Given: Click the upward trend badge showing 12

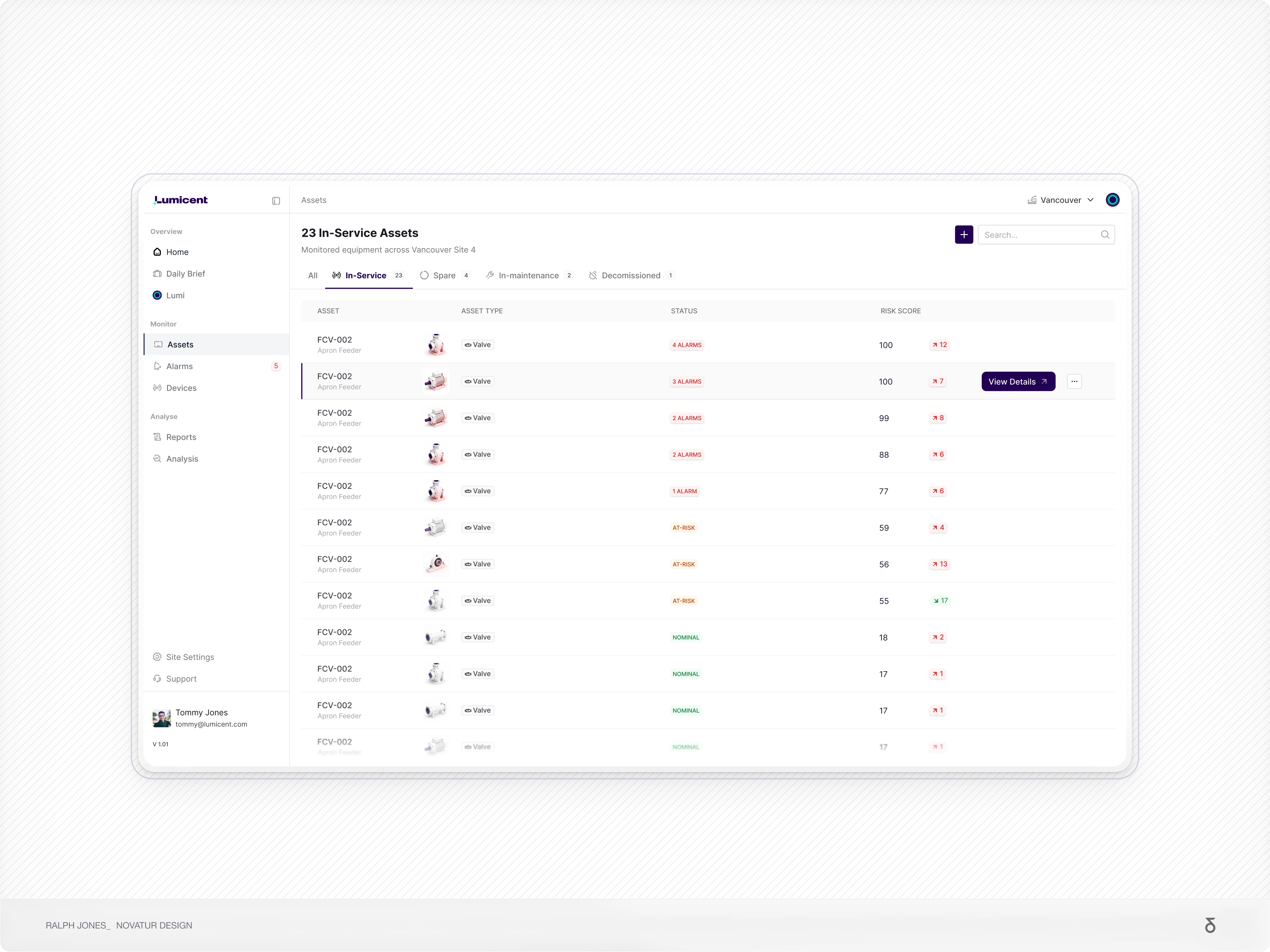Looking at the screenshot, I should [x=939, y=345].
